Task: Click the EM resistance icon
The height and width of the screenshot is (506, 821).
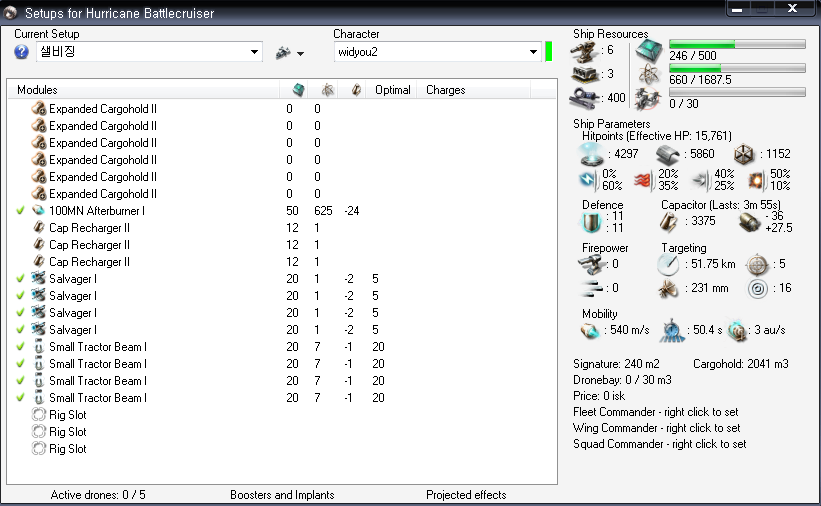Action: tap(589, 180)
